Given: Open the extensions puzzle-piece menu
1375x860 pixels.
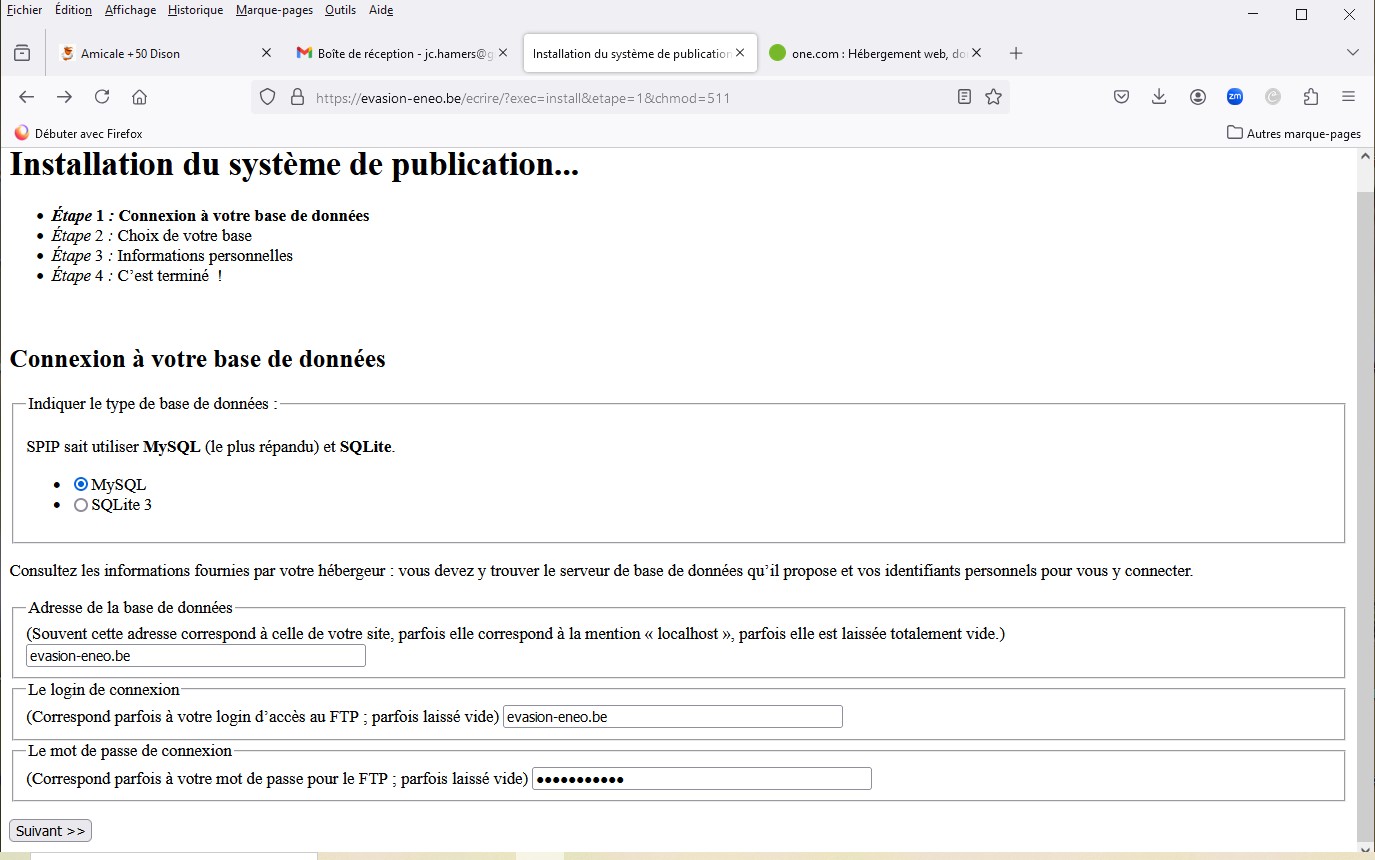Looking at the screenshot, I should click(1311, 97).
